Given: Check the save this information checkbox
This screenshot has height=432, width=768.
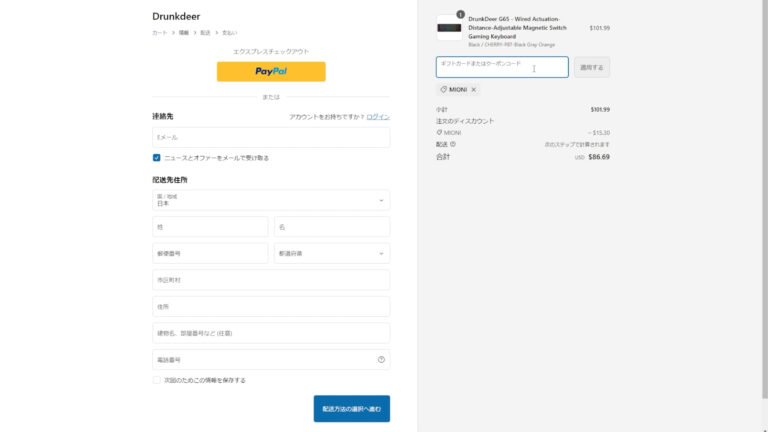Looking at the screenshot, I should click(157, 380).
